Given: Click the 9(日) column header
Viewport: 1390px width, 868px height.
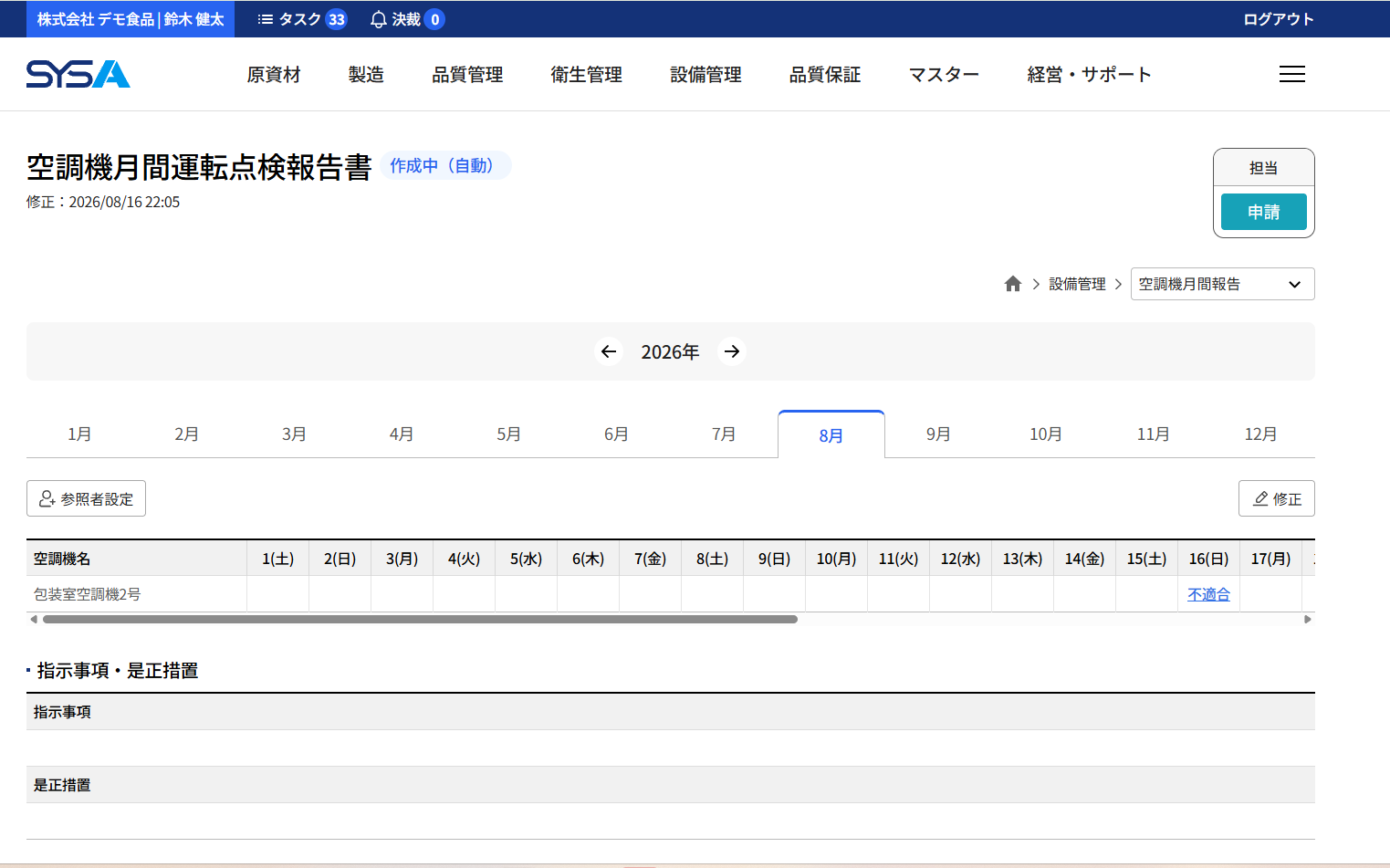Looking at the screenshot, I should [775, 559].
